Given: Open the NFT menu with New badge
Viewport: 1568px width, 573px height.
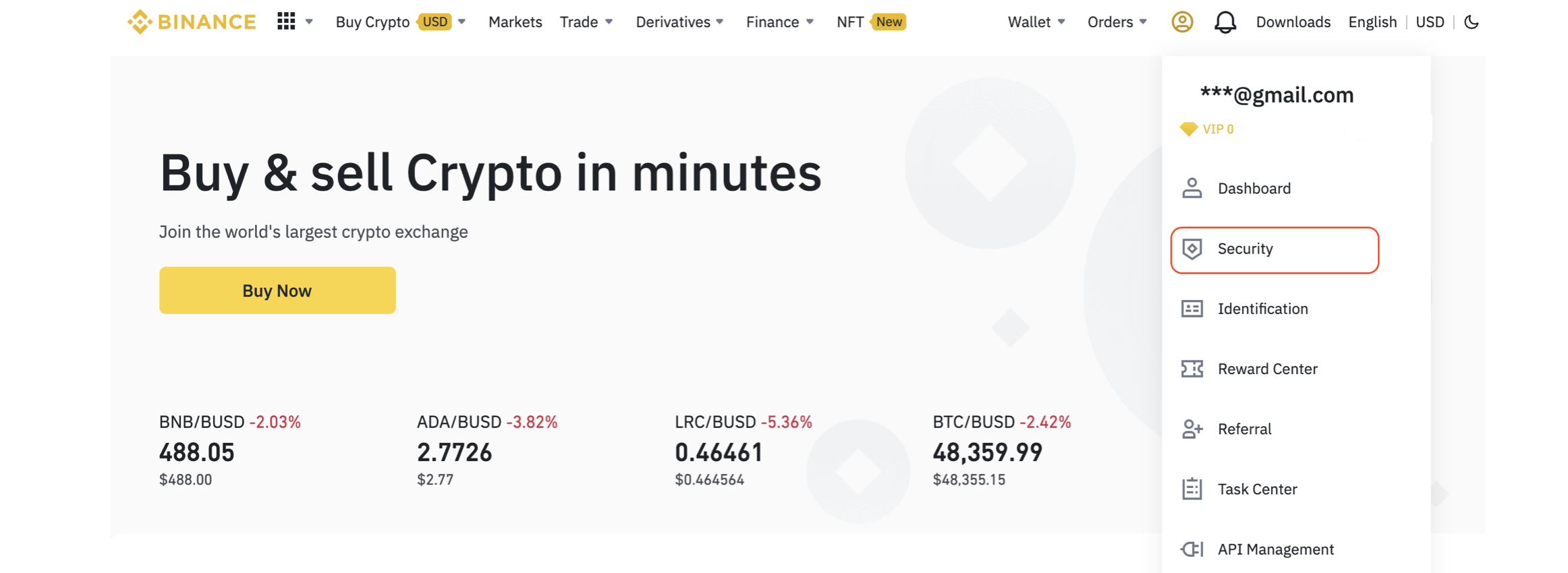Looking at the screenshot, I should tap(870, 22).
